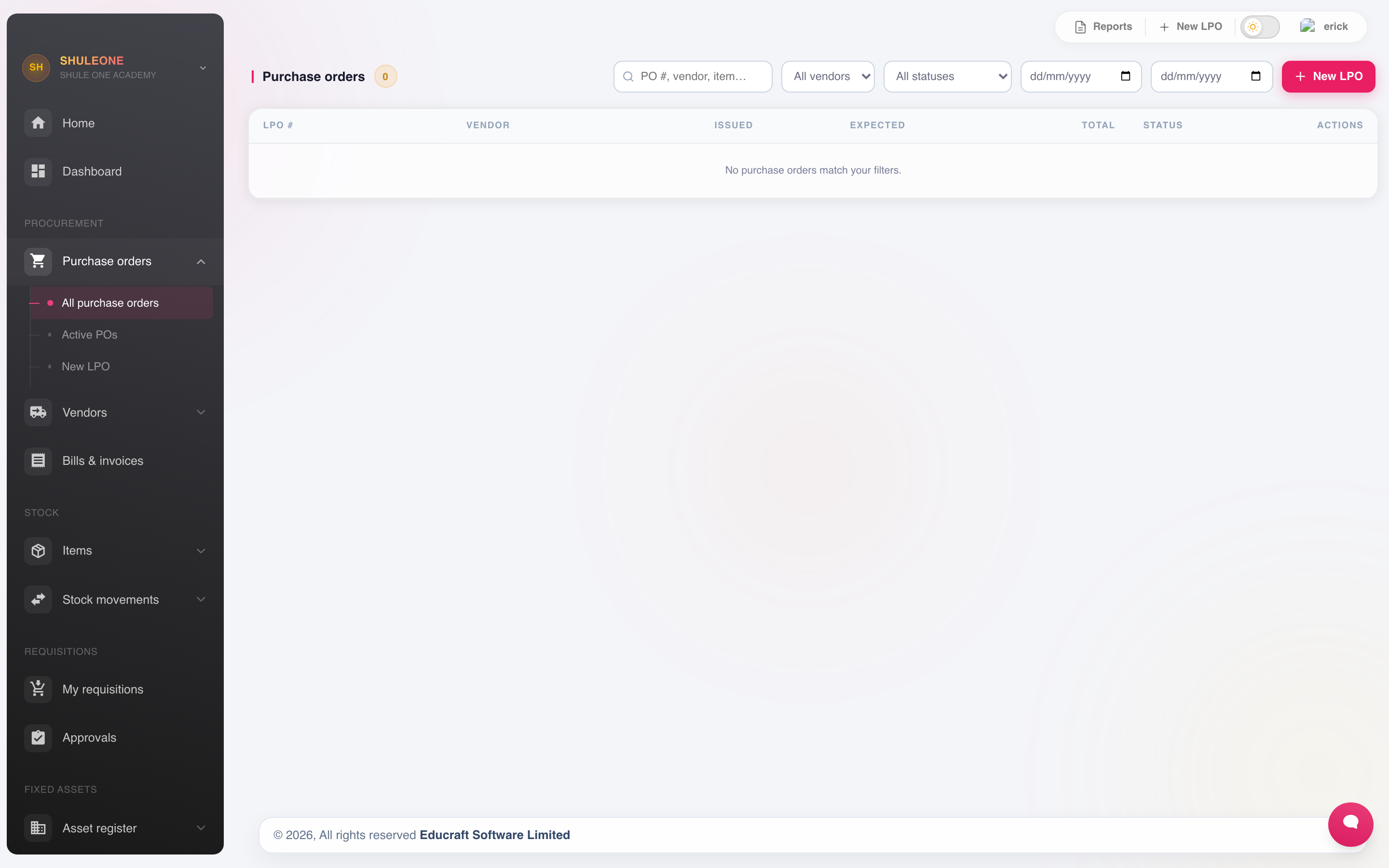Go to Home in the sidebar
1389x868 pixels.
tap(115, 123)
